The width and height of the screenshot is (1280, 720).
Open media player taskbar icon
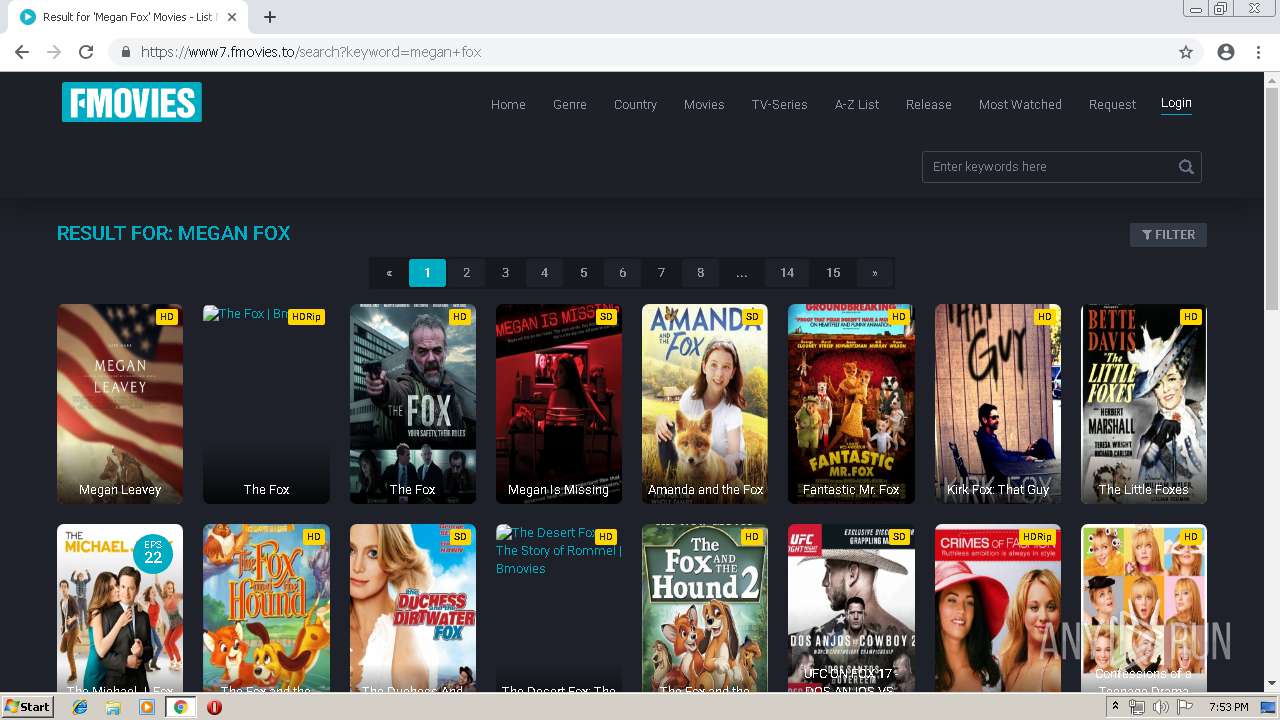coord(147,707)
